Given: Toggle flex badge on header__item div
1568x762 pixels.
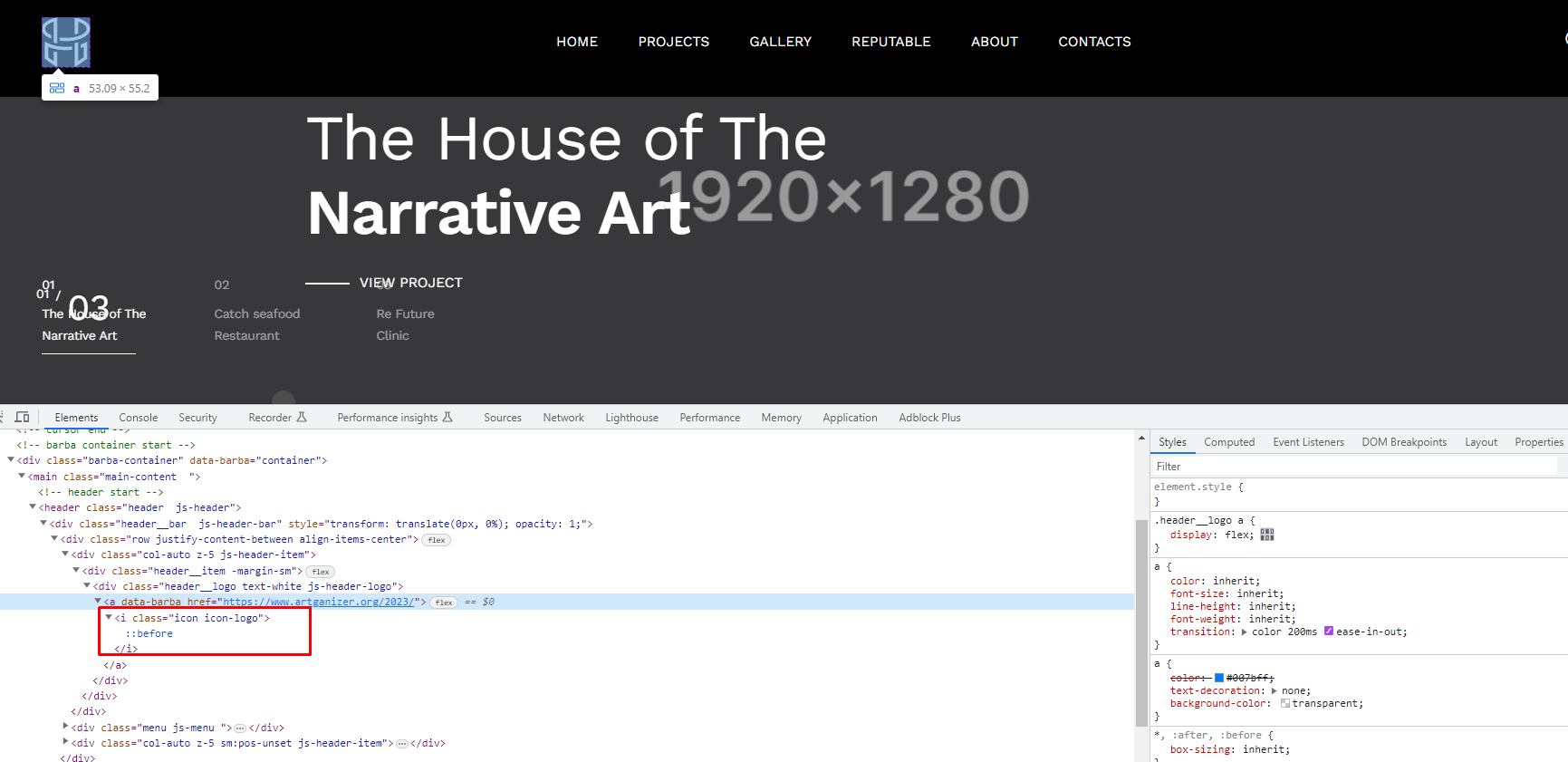Looking at the screenshot, I should point(321,572).
